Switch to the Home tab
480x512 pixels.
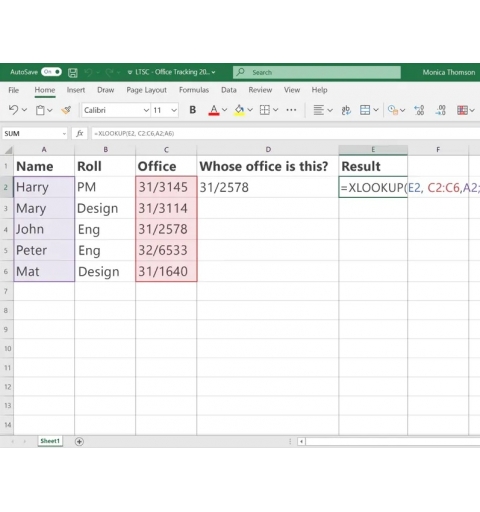tap(45, 90)
